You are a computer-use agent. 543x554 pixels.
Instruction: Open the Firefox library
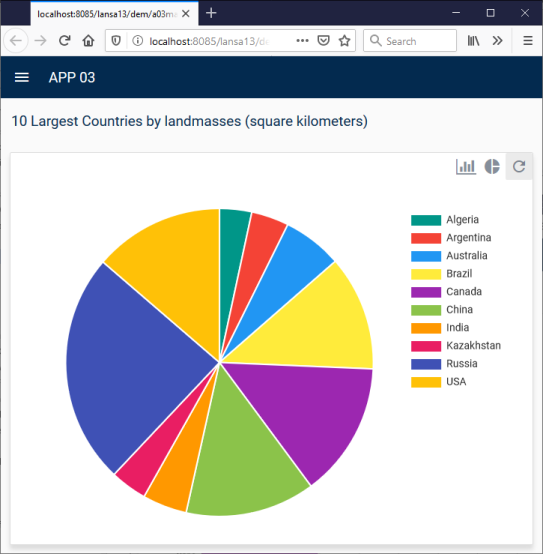tap(473, 41)
